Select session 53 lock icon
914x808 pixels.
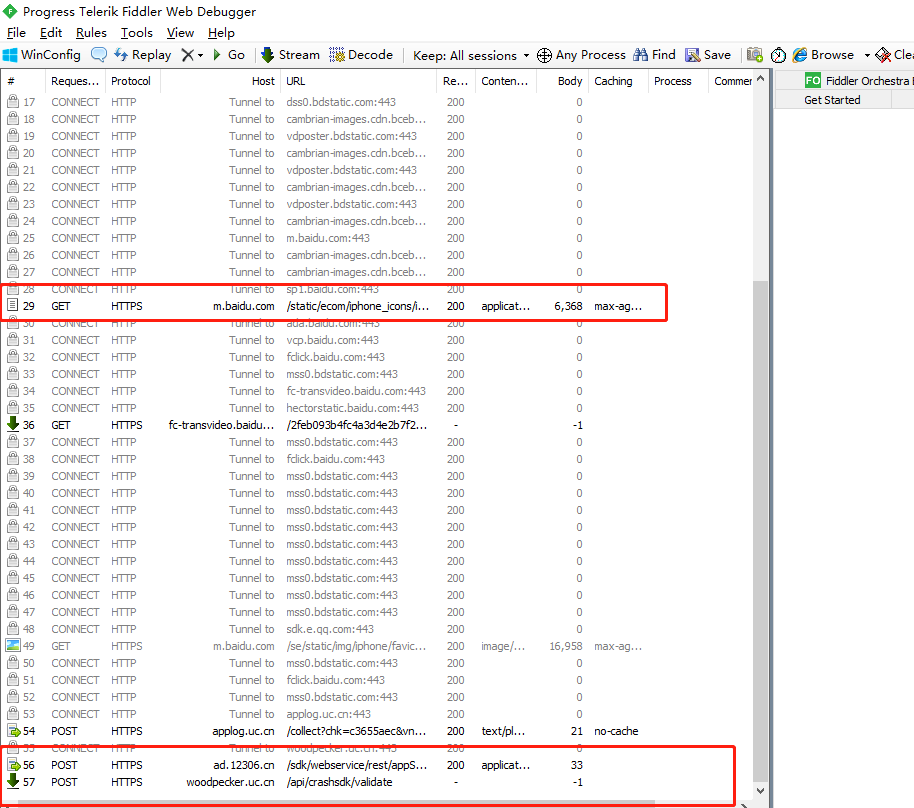coord(13,714)
